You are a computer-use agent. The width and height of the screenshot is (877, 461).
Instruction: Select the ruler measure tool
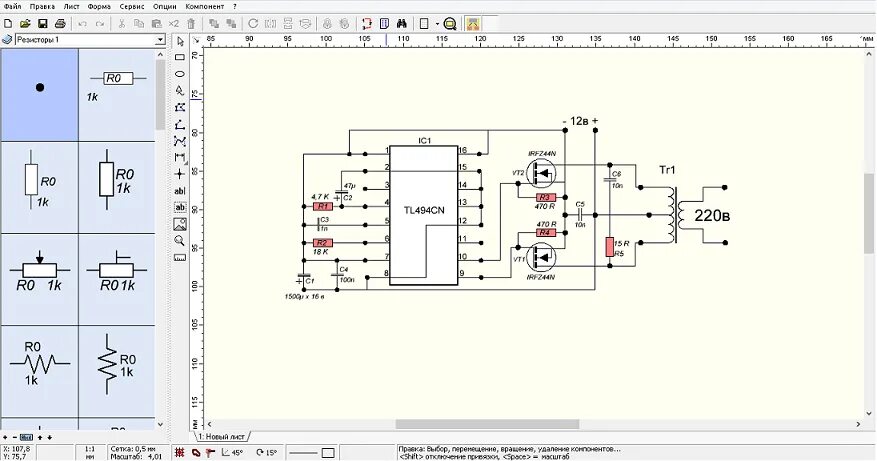pyautogui.click(x=180, y=258)
